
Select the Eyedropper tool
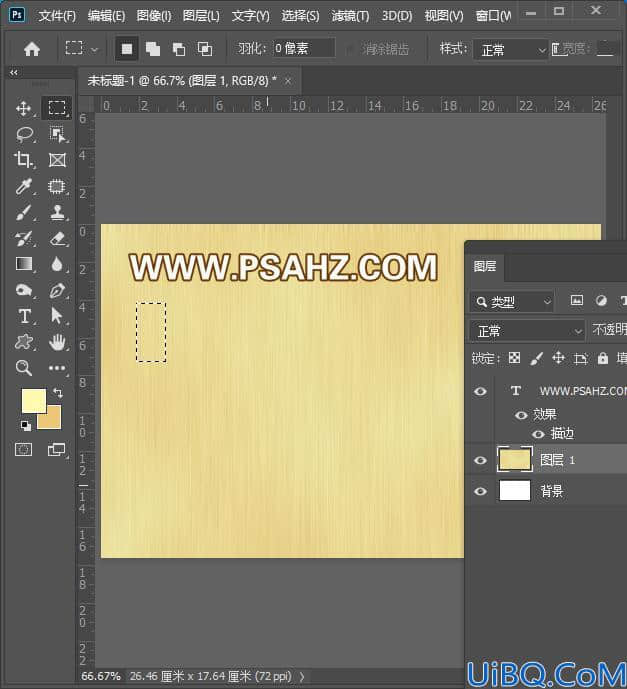tap(23, 186)
